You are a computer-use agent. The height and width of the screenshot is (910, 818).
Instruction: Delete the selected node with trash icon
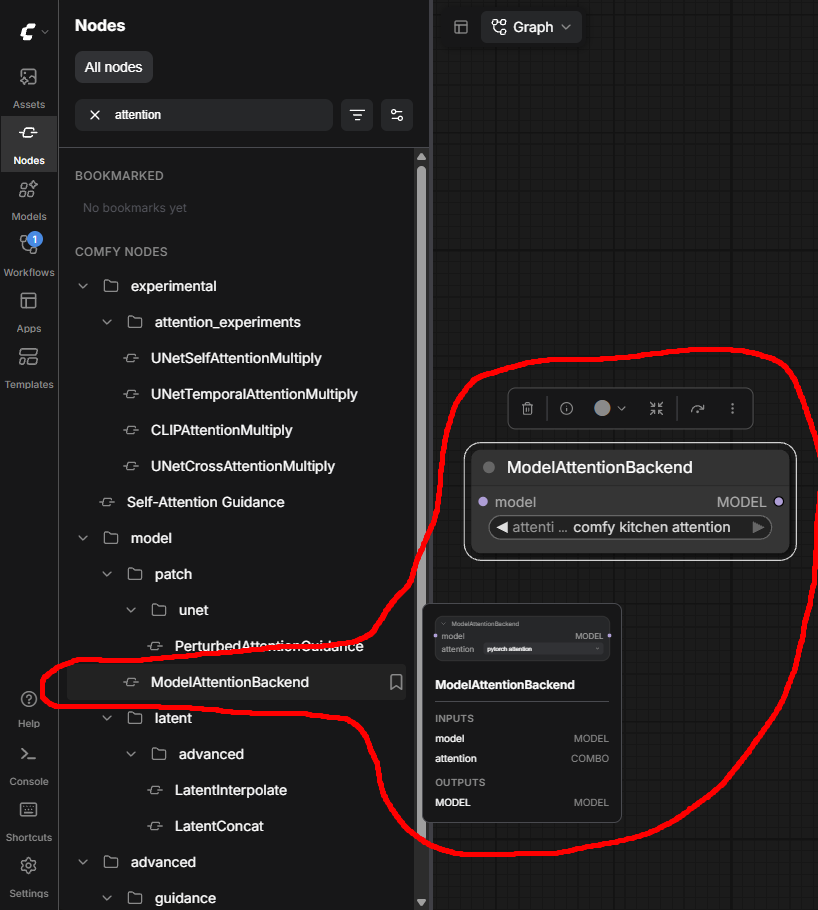point(527,409)
